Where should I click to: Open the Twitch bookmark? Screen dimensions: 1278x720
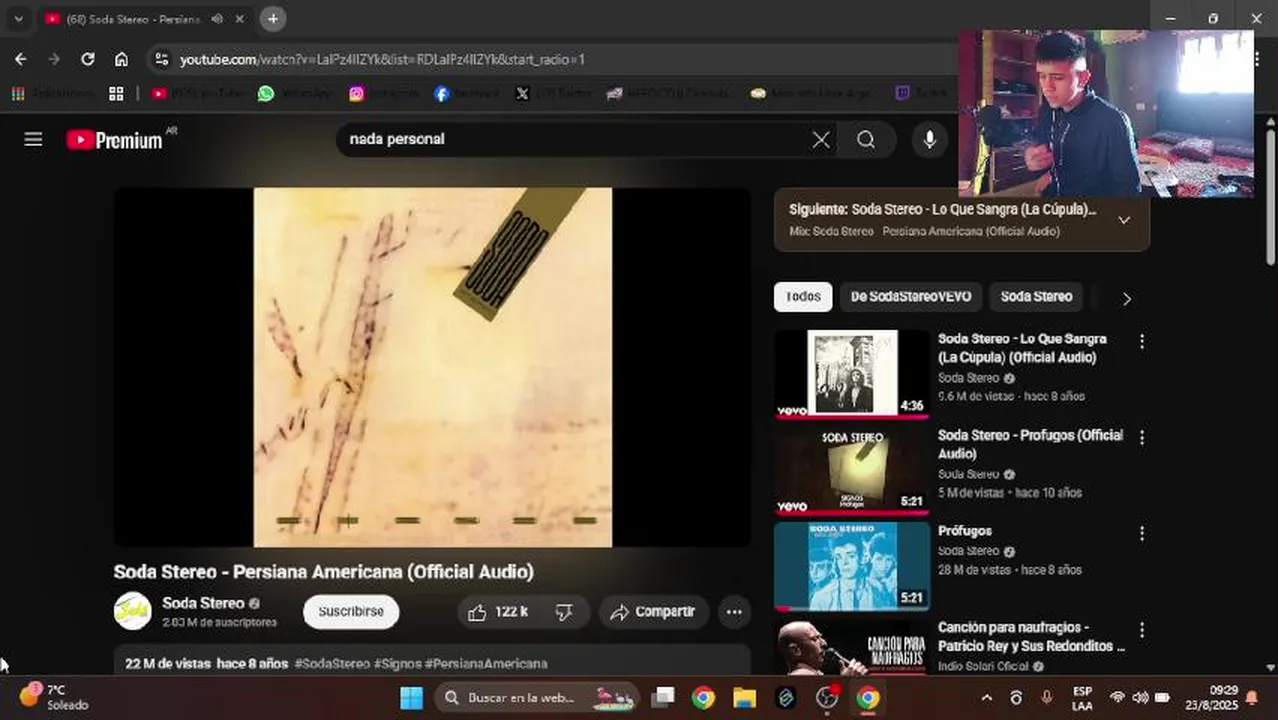pos(920,93)
